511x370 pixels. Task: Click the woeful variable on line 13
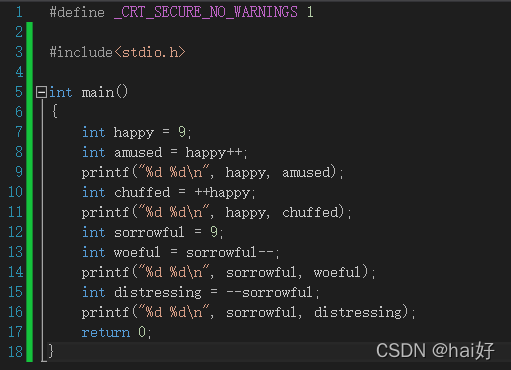point(137,252)
